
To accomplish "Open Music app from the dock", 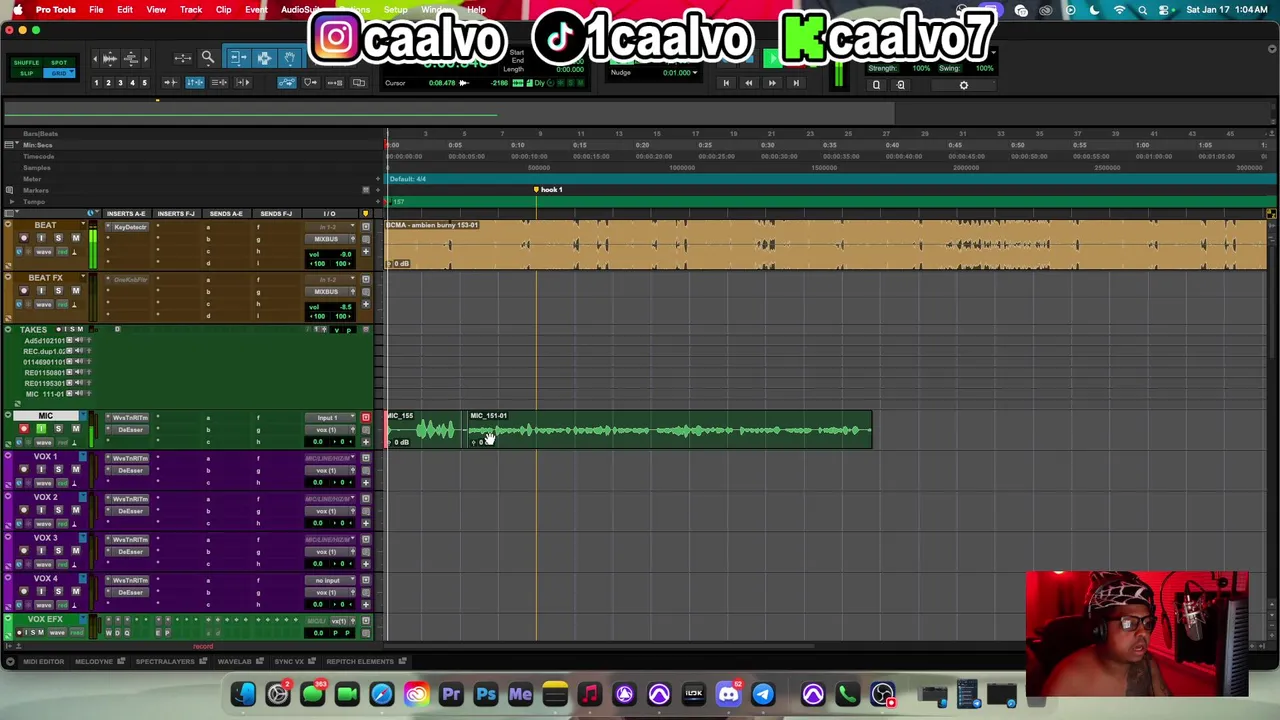I will tap(589, 694).
